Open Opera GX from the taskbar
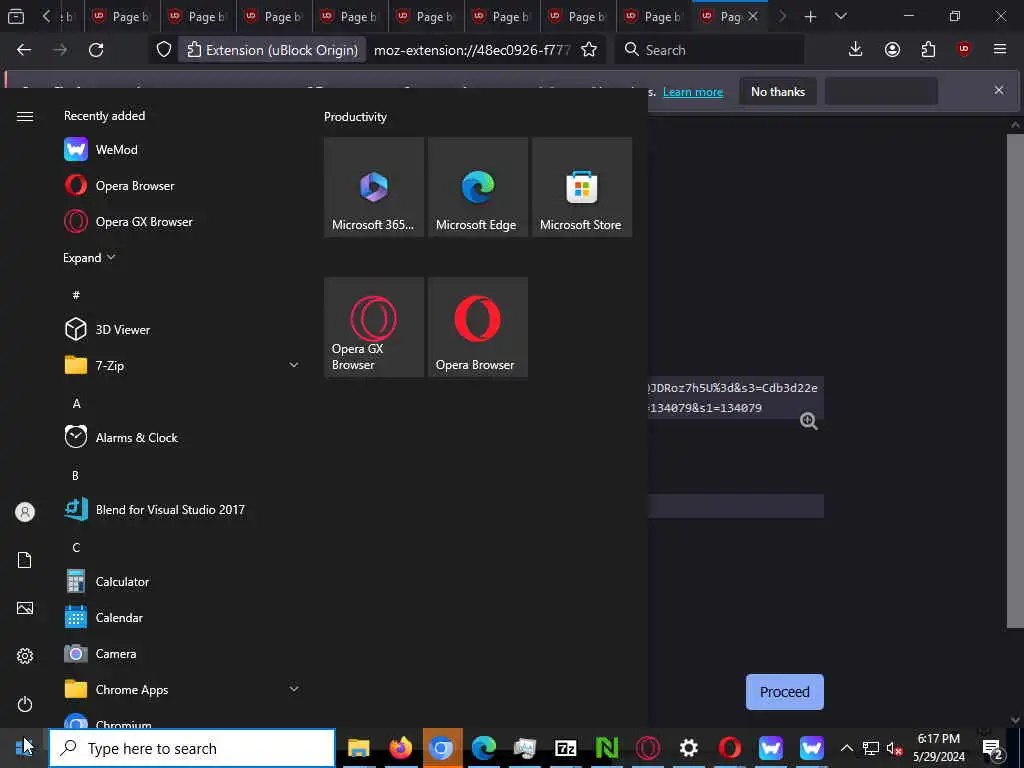The image size is (1024, 768). pyautogui.click(x=648, y=748)
